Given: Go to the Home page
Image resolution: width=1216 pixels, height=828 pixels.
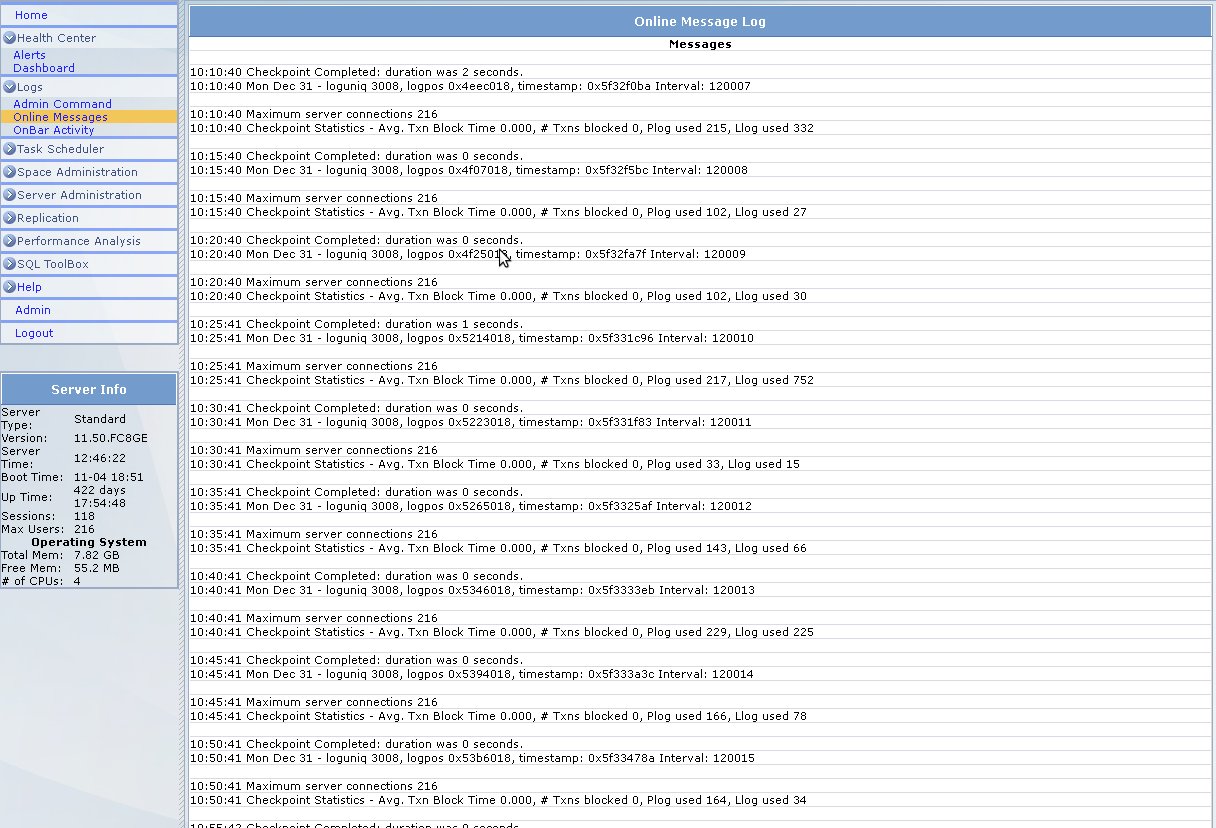Looking at the screenshot, I should [31, 15].
